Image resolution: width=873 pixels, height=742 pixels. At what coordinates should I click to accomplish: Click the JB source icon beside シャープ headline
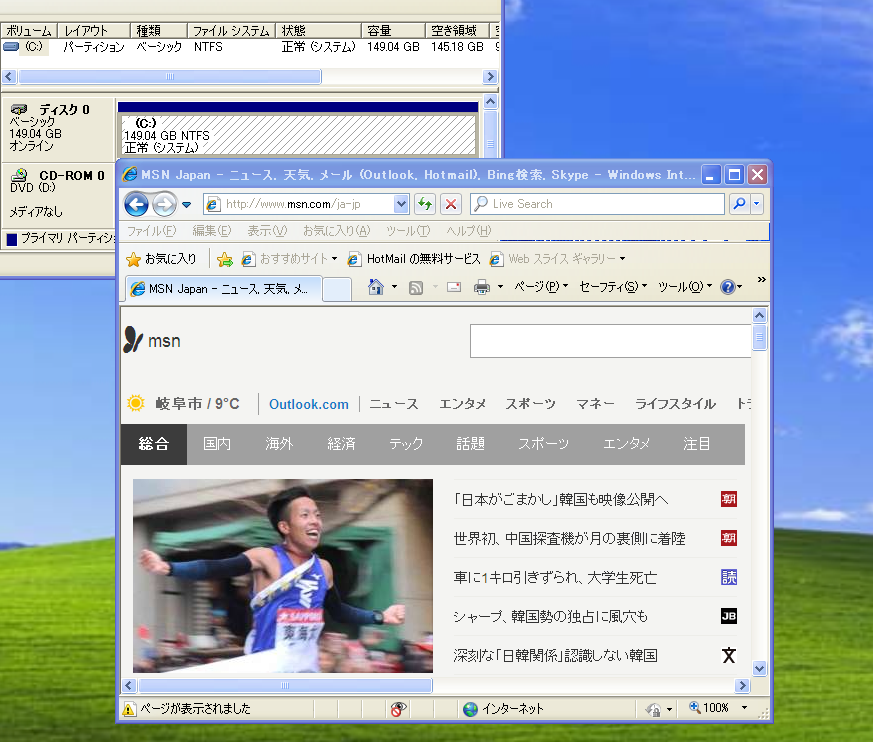point(729,616)
